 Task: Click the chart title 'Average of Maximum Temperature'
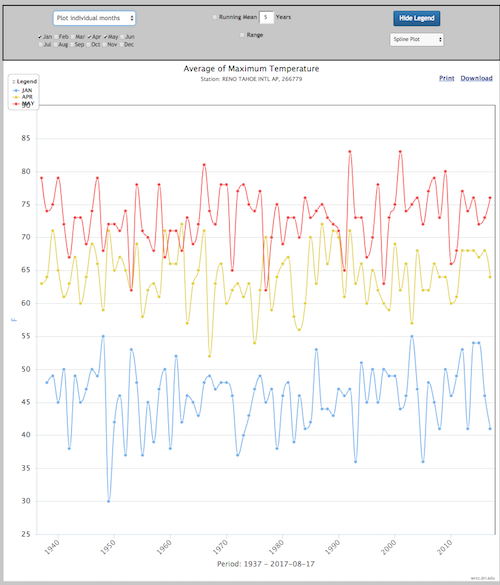pyautogui.click(x=251, y=69)
